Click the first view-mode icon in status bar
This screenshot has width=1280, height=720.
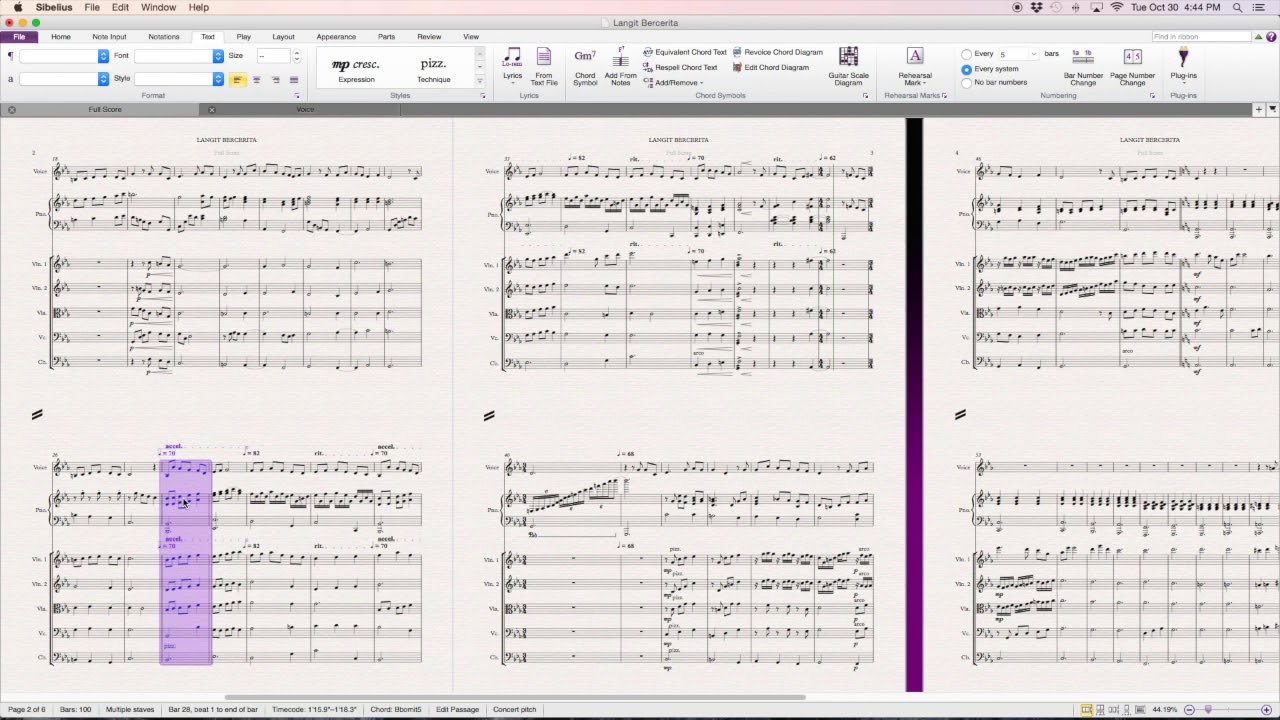(x=1086, y=710)
